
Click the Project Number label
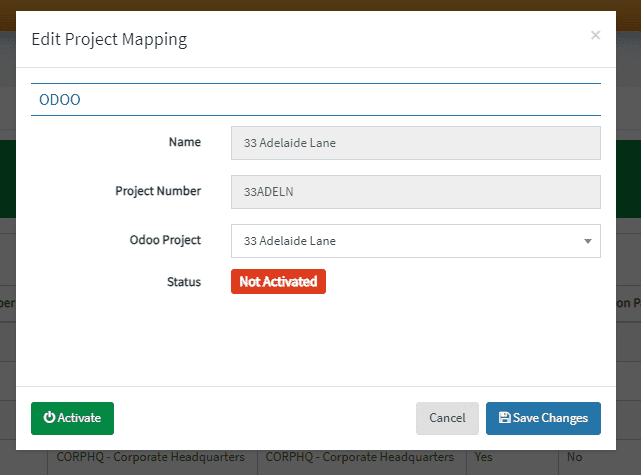[x=160, y=191]
